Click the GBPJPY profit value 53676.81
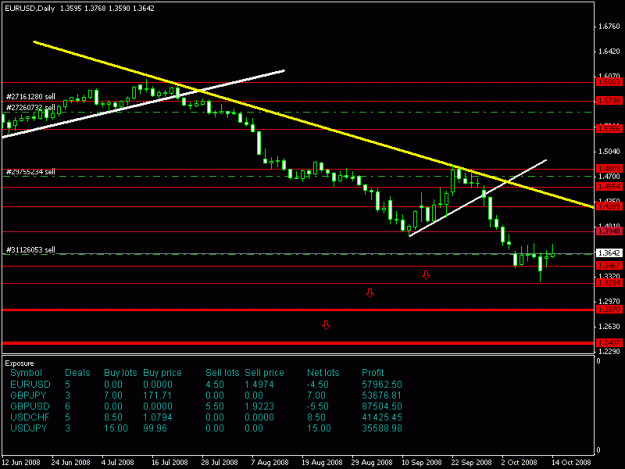 click(382, 396)
